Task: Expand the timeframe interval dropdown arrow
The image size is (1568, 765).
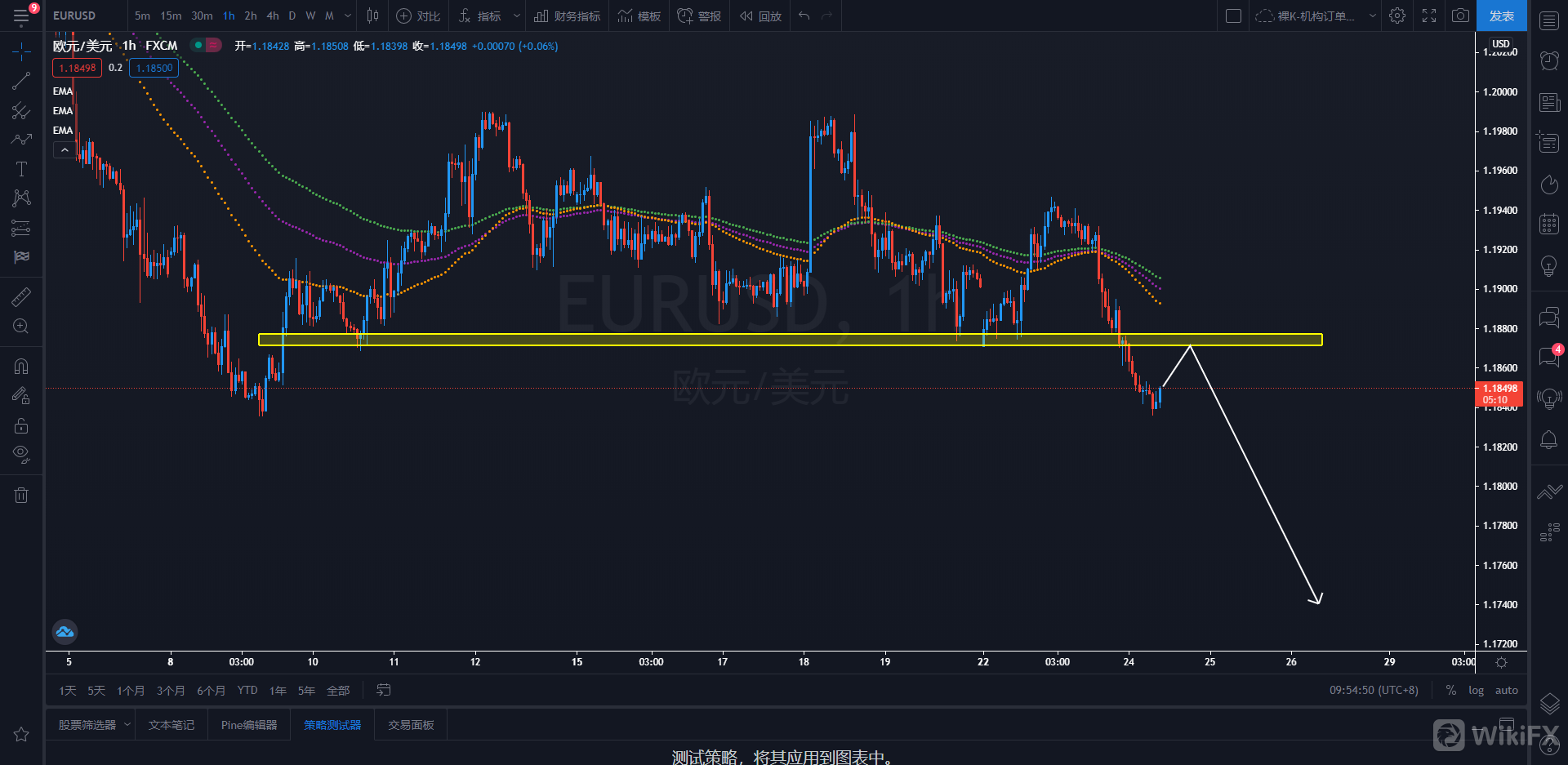Action: pos(348,16)
